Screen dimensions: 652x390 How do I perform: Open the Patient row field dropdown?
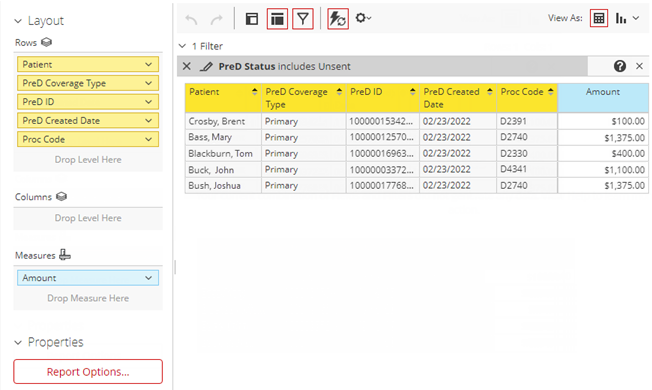point(148,64)
